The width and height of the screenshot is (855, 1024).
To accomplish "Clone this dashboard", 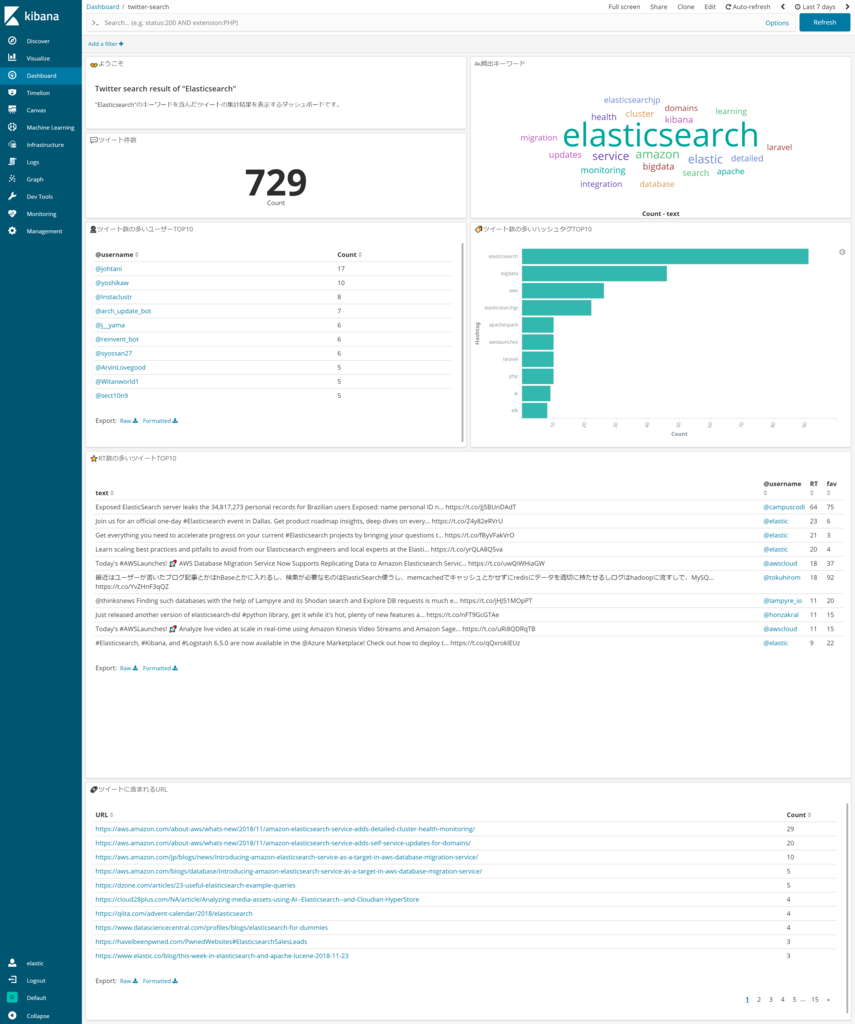I will 686,7.
